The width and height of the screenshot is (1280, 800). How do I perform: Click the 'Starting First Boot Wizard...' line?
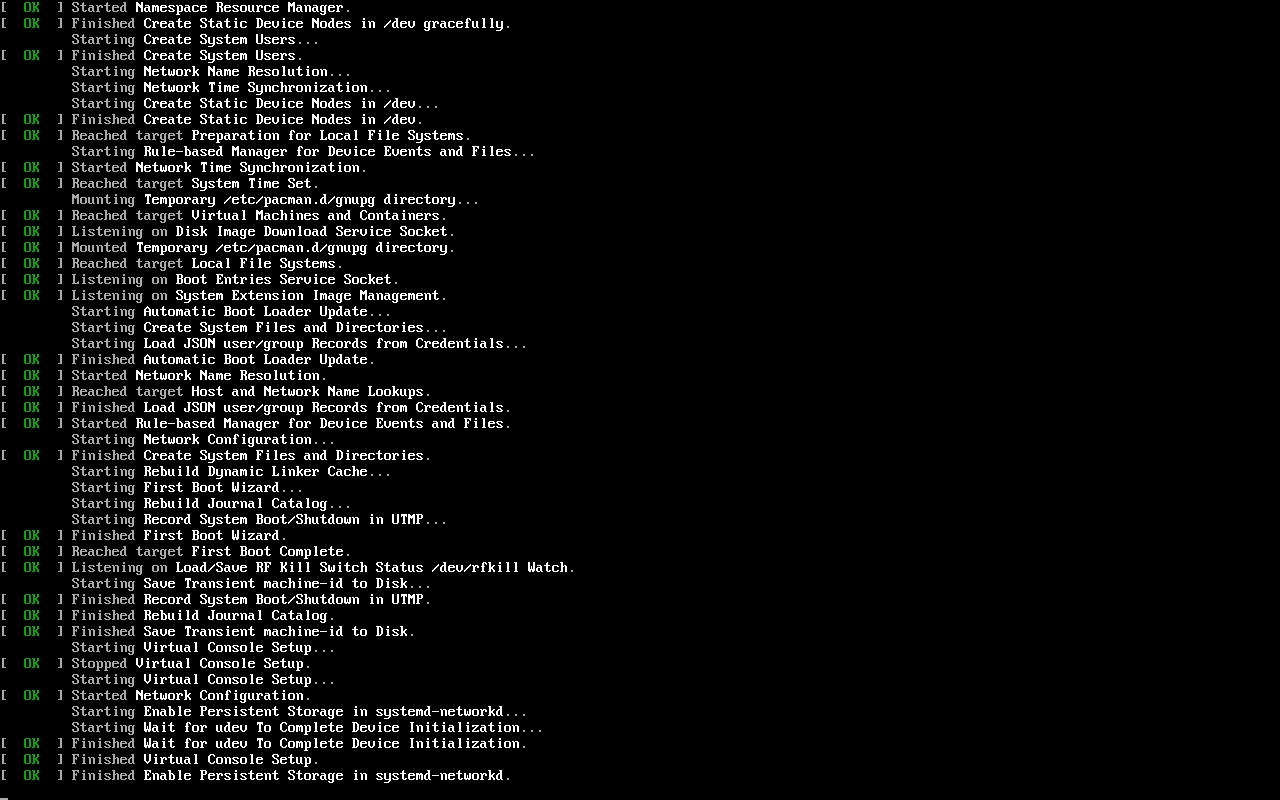coord(187,487)
